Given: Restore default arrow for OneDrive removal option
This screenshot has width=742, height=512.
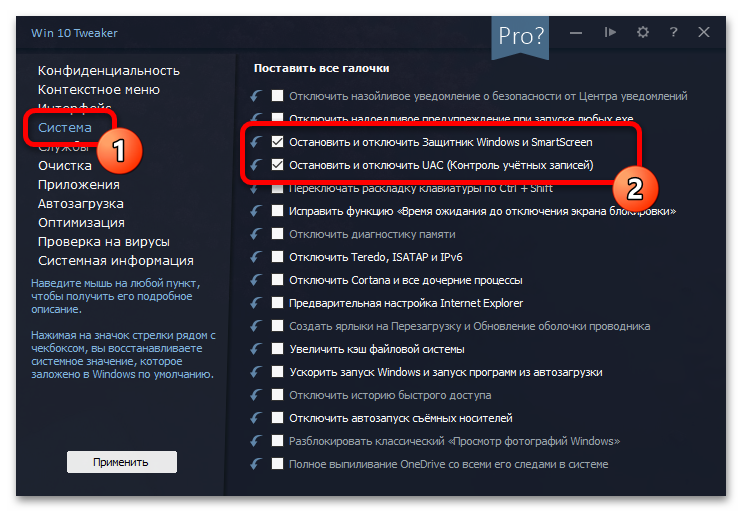Looking at the screenshot, I should 256,464.
